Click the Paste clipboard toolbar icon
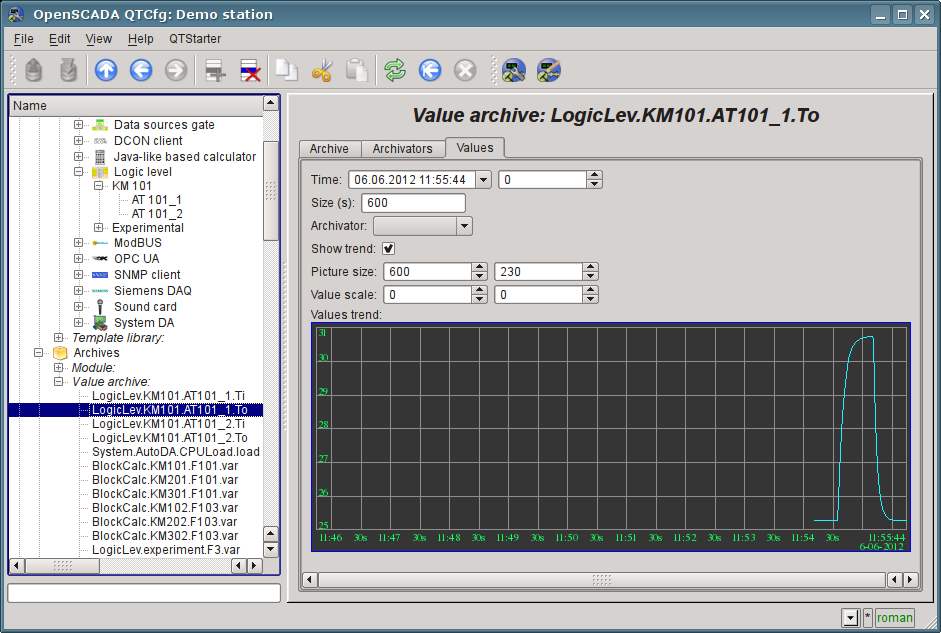 [357, 70]
